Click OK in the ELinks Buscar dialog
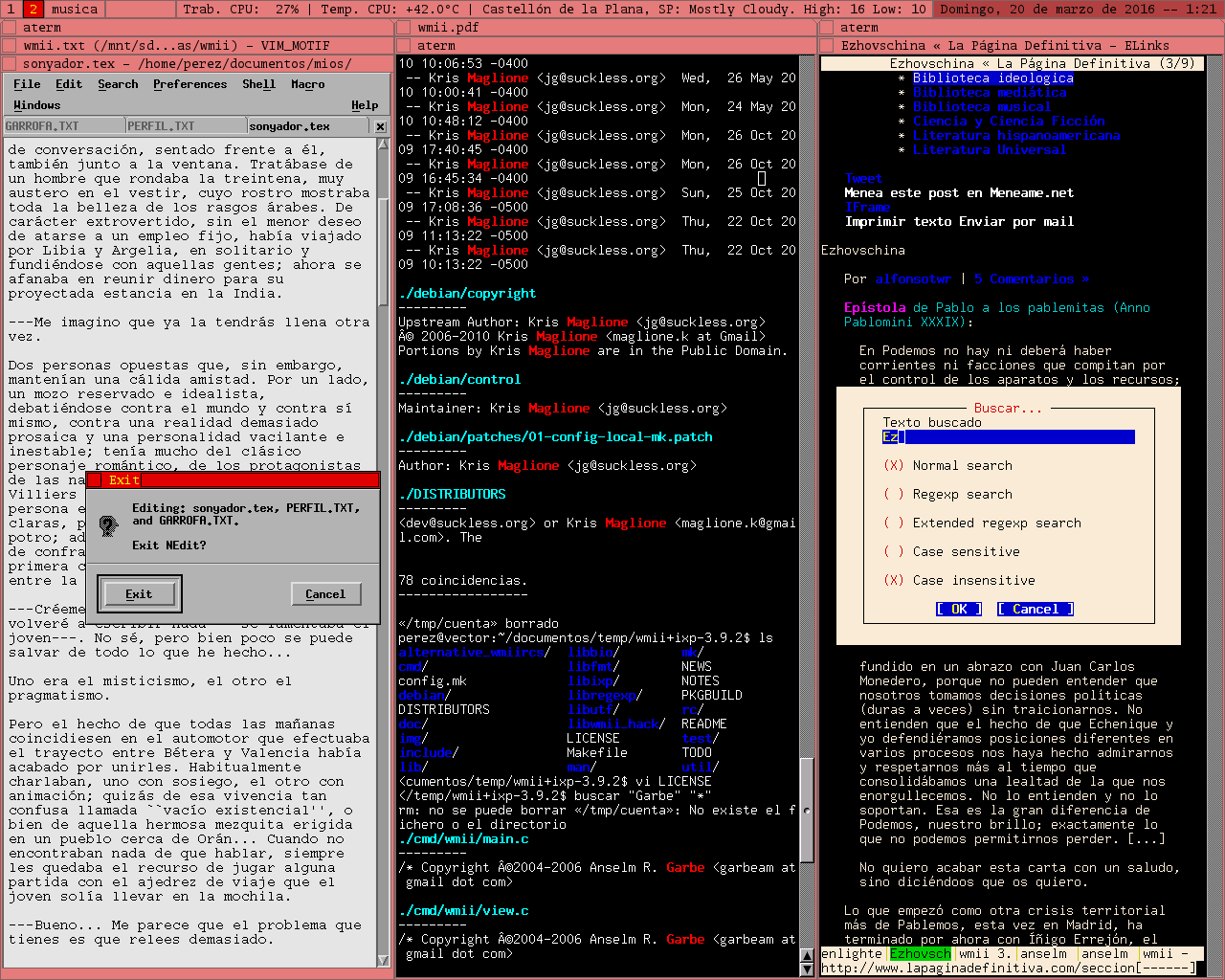1225x980 pixels. tap(959, 609)
